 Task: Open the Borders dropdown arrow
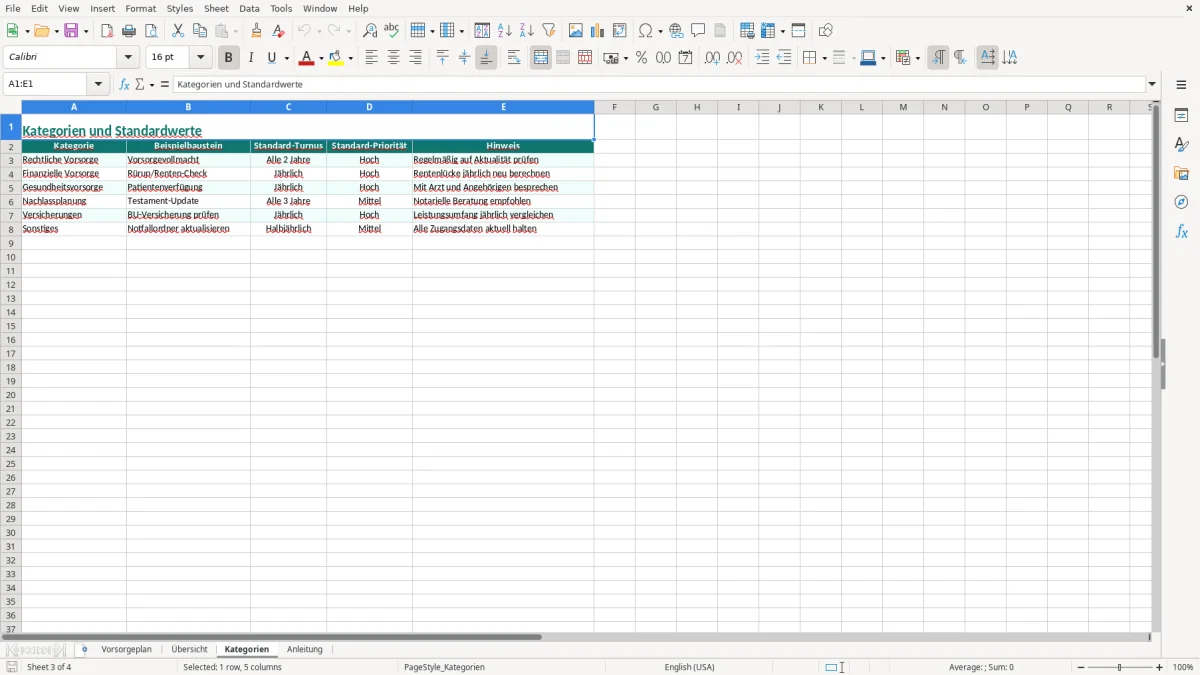point(824,58)
